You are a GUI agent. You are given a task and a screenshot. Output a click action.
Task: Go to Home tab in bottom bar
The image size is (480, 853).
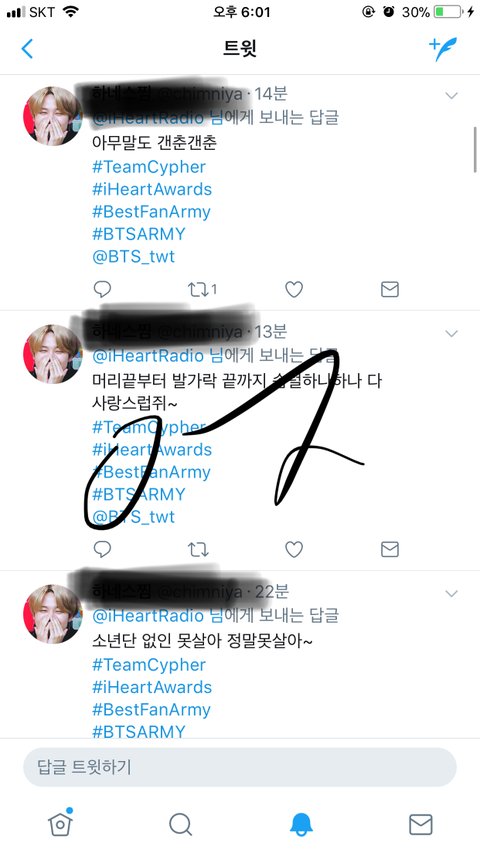61,823
